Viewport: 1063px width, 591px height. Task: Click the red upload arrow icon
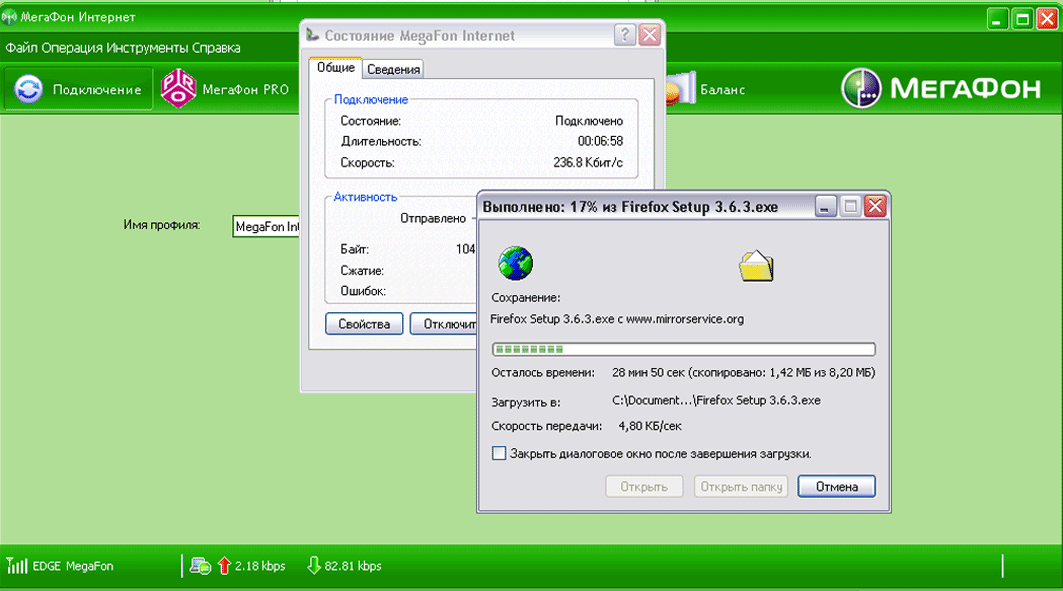pos(224,566)
